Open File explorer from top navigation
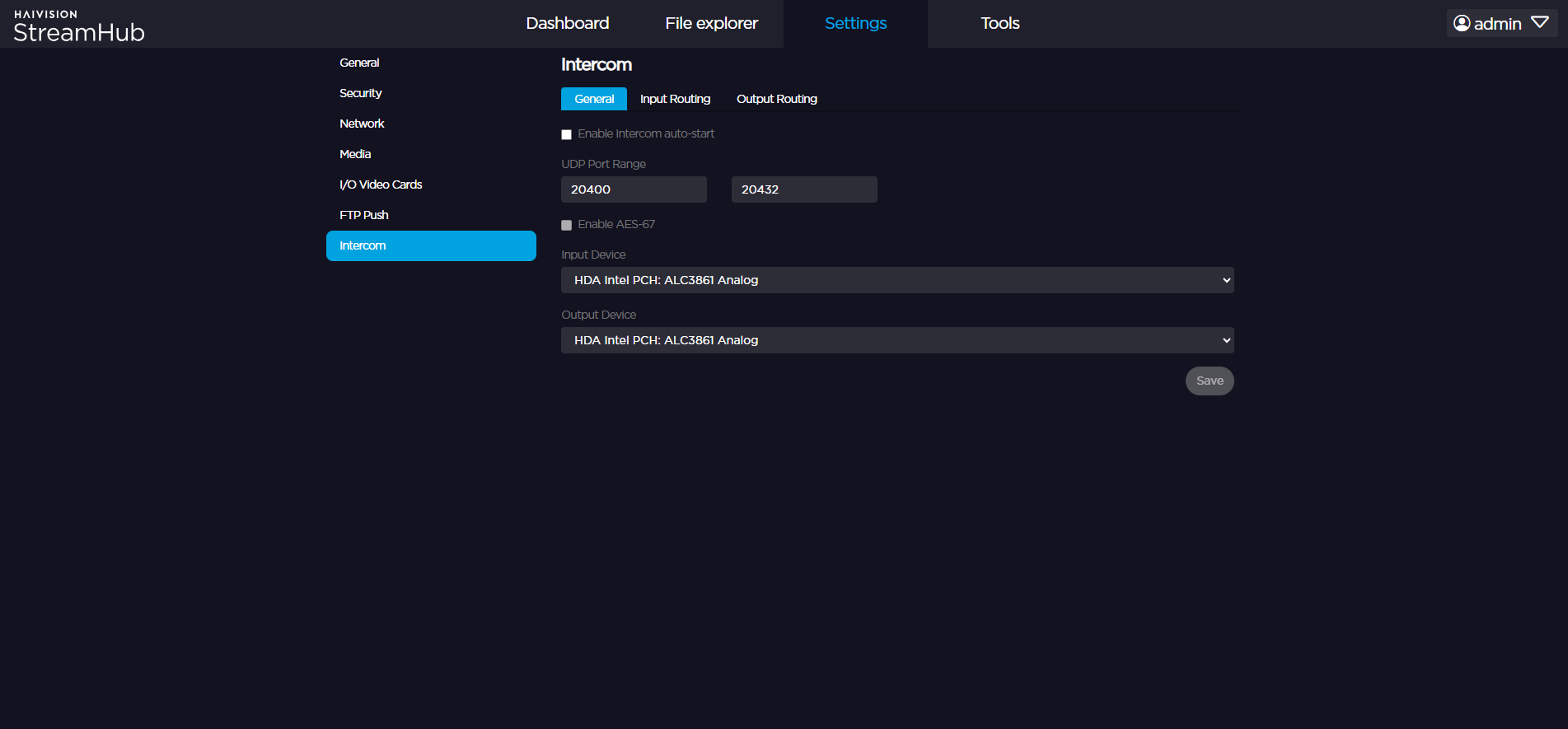 click(x=711, y=23)
